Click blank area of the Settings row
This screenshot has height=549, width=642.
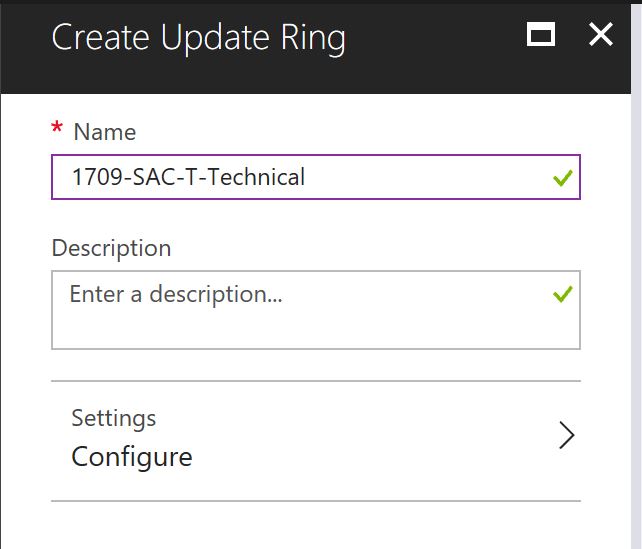(x=380, y=440)
